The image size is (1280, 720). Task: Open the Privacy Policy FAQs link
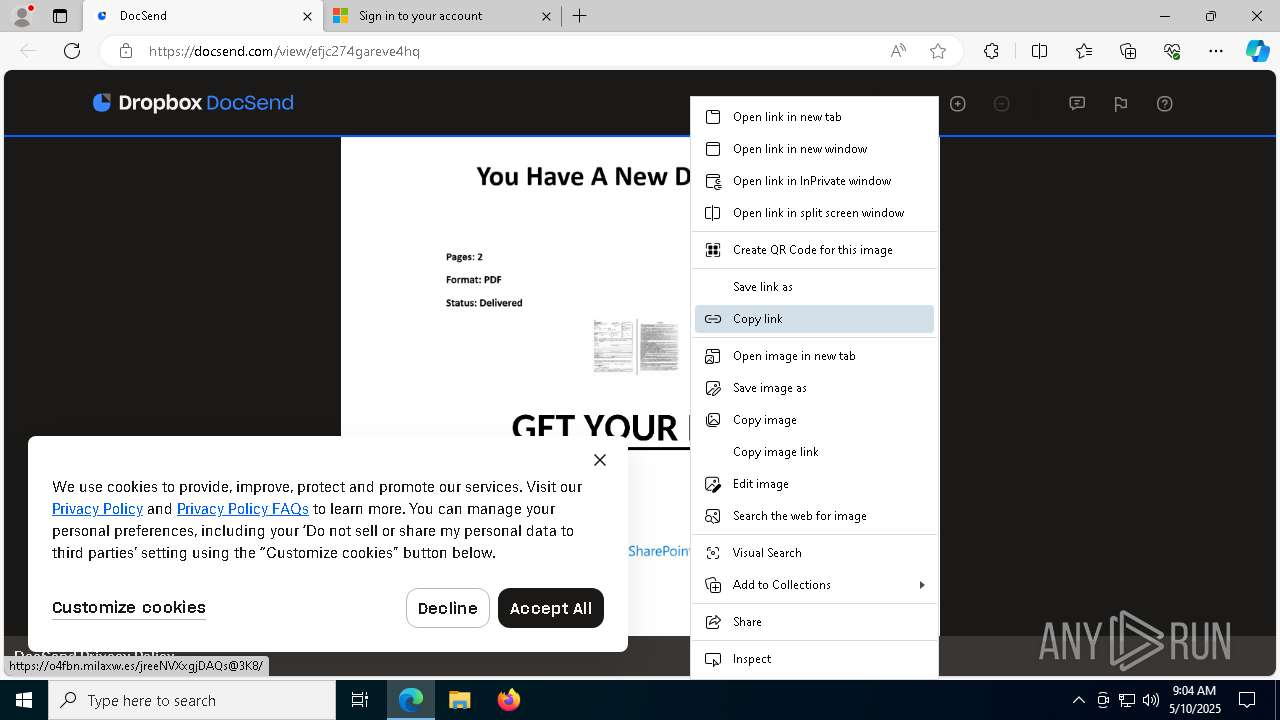tap(243, 509)
